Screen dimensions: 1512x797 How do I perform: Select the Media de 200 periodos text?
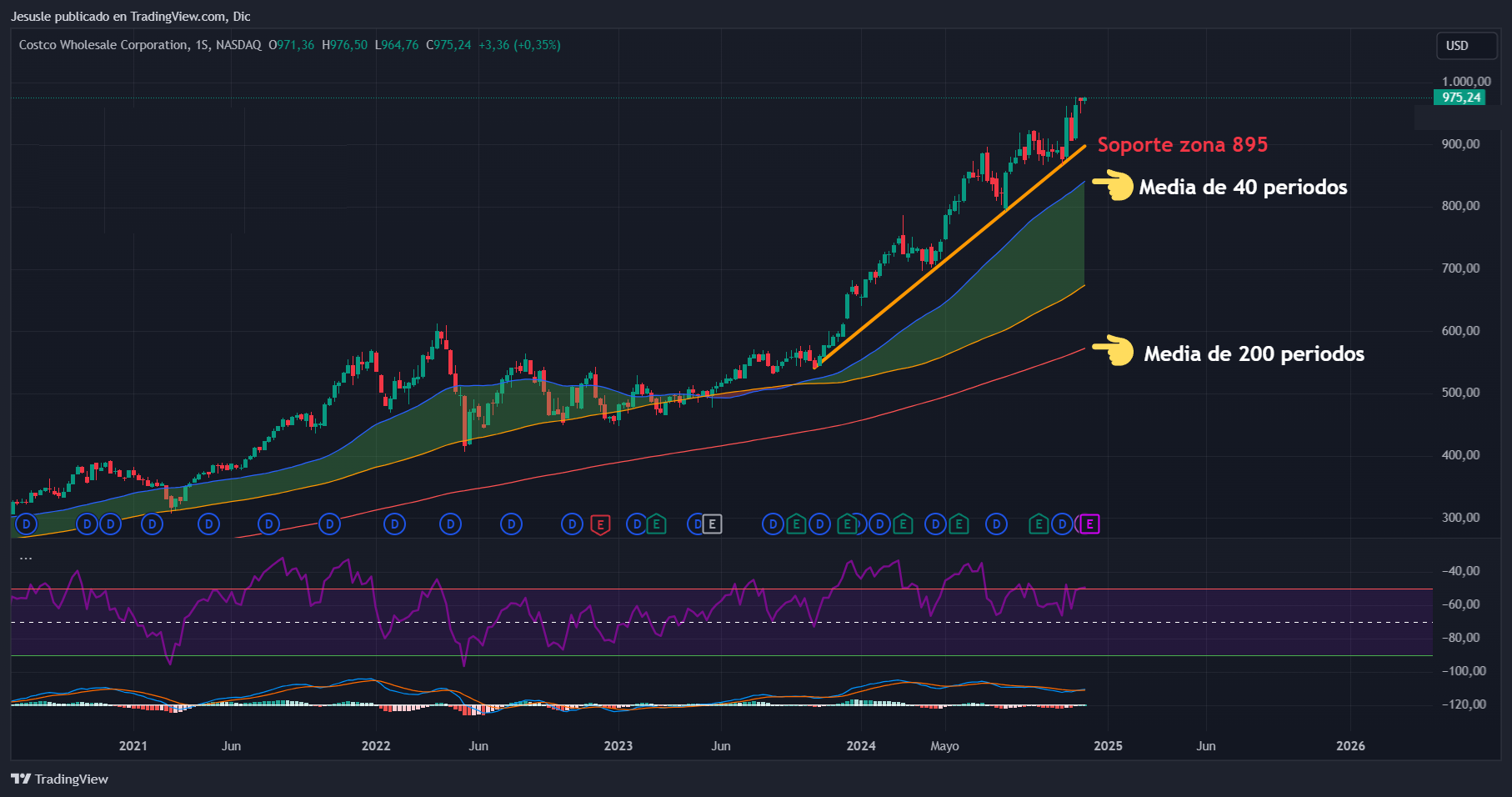click(1254, 354)
